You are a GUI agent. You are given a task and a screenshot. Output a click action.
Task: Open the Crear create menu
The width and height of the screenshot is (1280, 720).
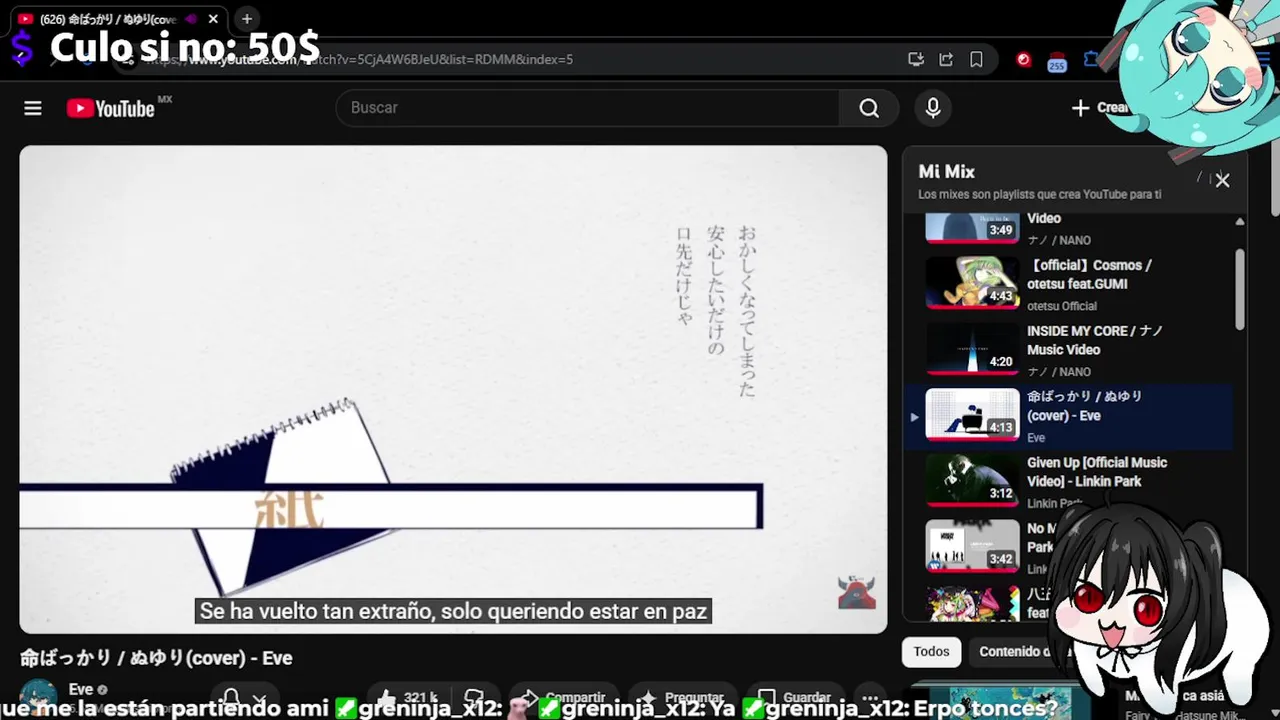1099,108
